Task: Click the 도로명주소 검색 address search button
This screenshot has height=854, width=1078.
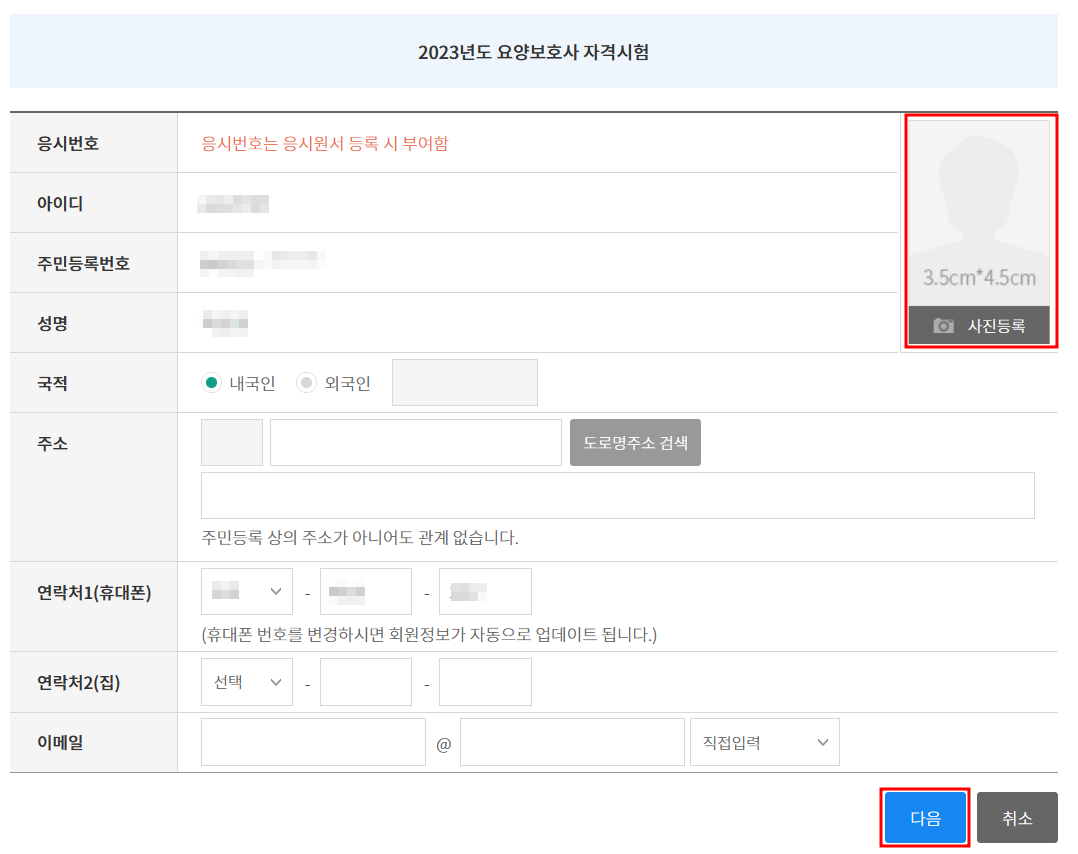Action: [x=635, y=442]
